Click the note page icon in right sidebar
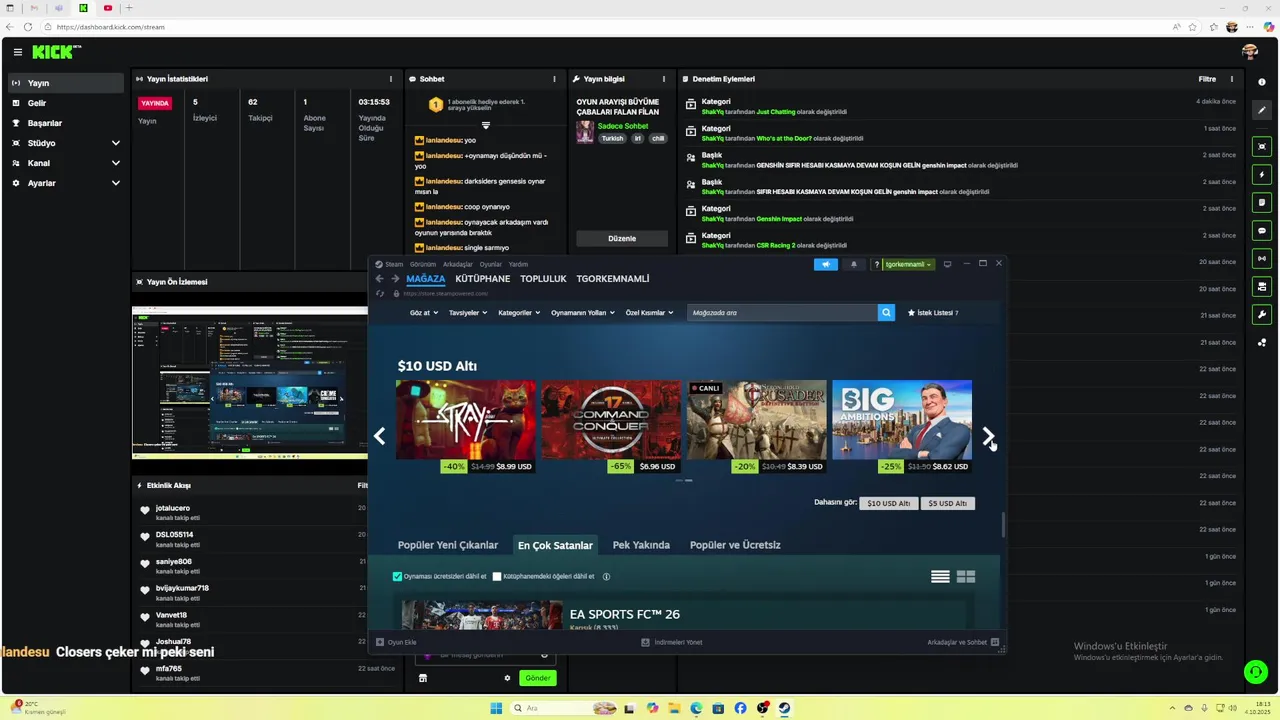 [1262, 202]
